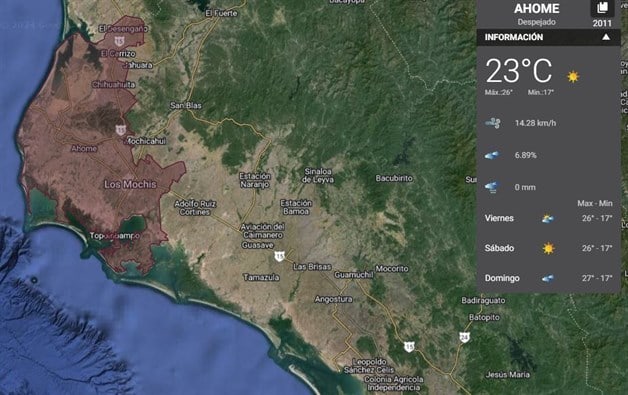
Task: Click the Sinaloa de Leyva map label
Action: (x=318, y=175)
